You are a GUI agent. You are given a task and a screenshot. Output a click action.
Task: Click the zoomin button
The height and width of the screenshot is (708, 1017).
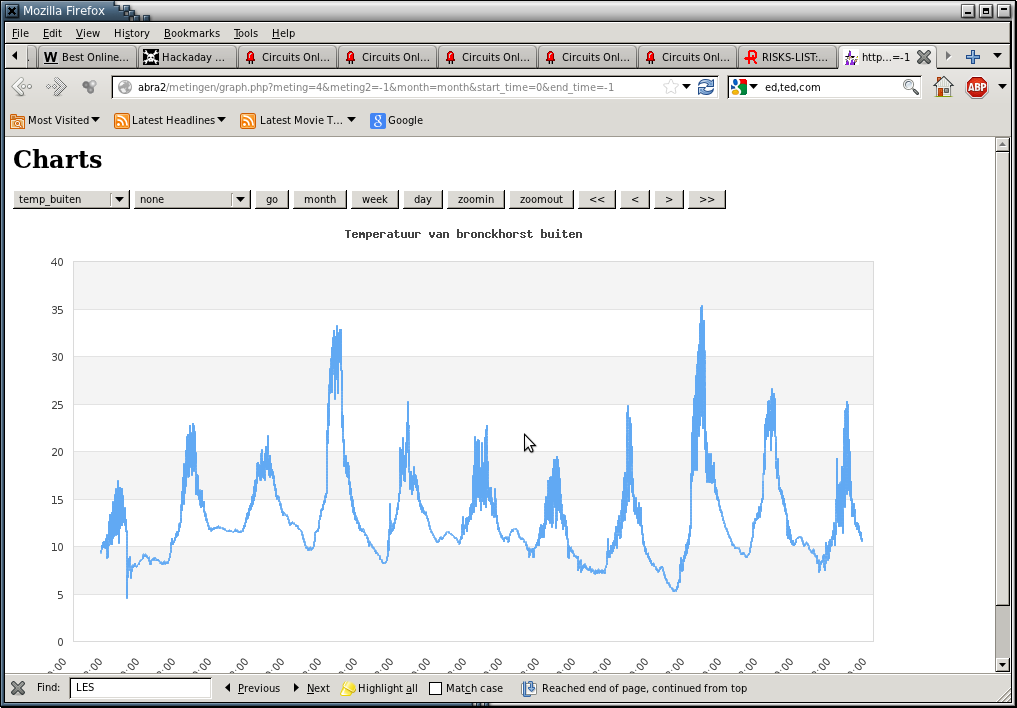[x=476, y=199]
